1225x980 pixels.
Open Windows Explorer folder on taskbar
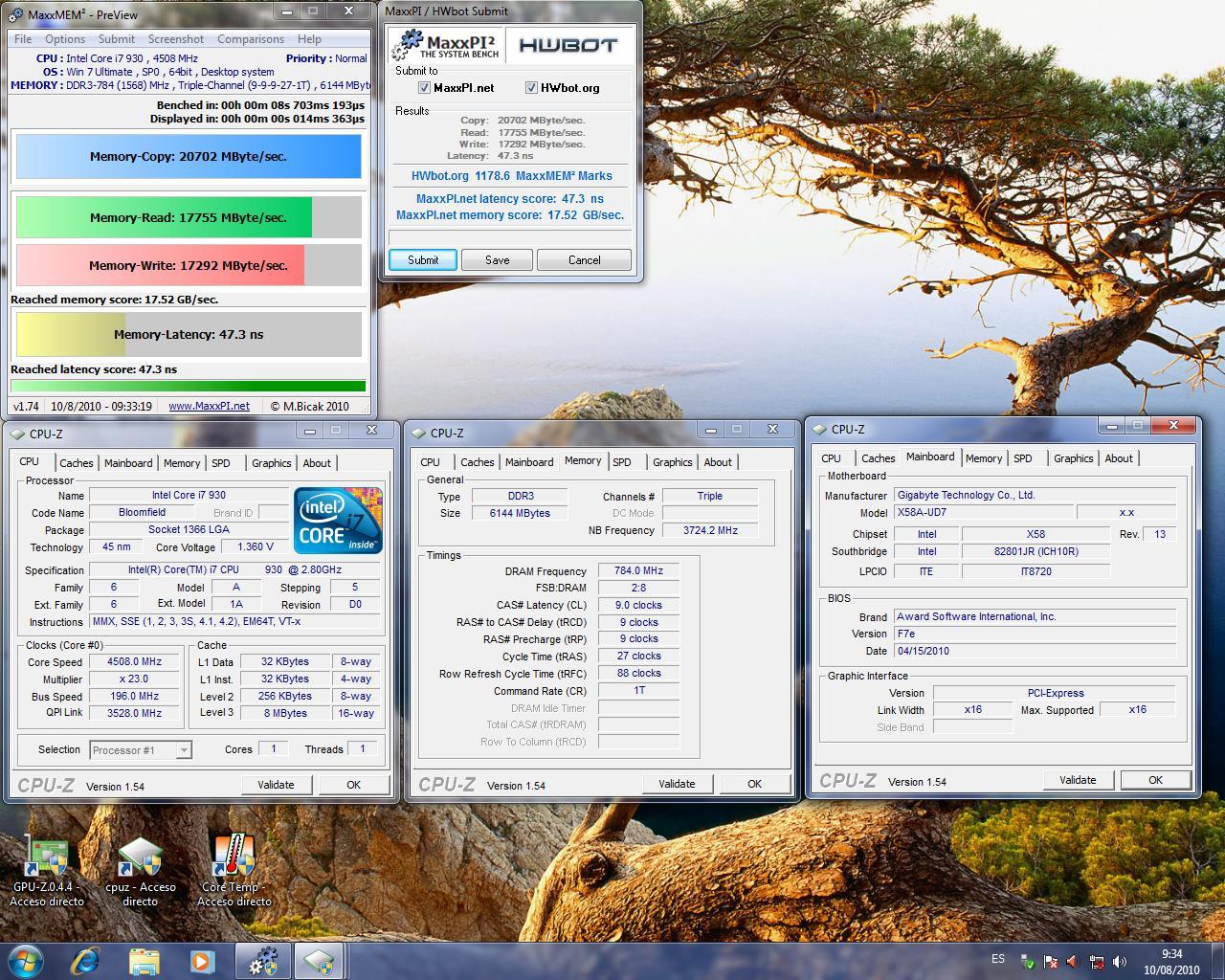coord(144,961)
